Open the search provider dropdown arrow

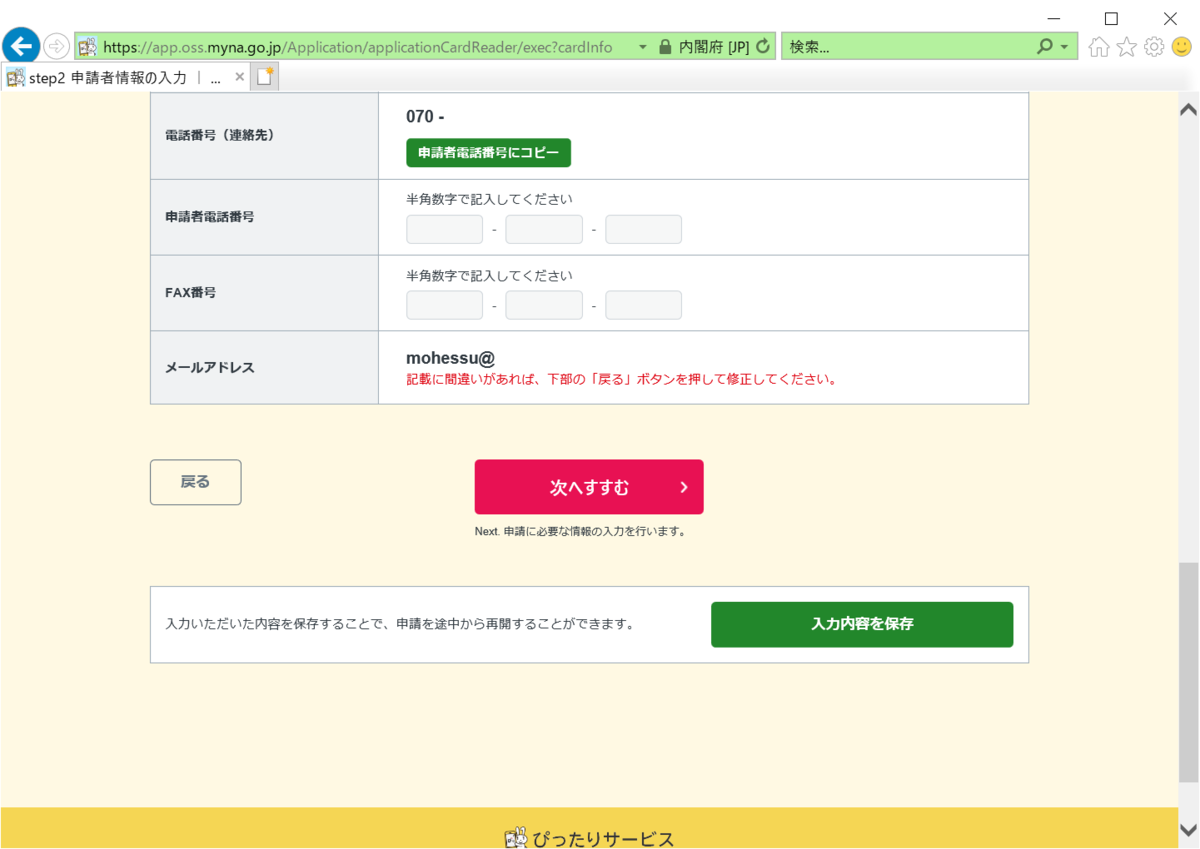1064,47
